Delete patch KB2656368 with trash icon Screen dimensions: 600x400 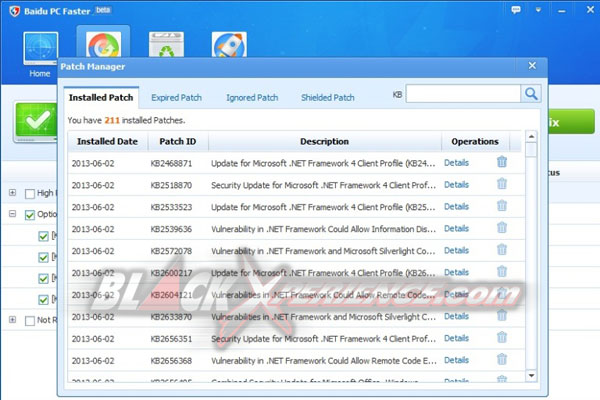tap(502, 359)
